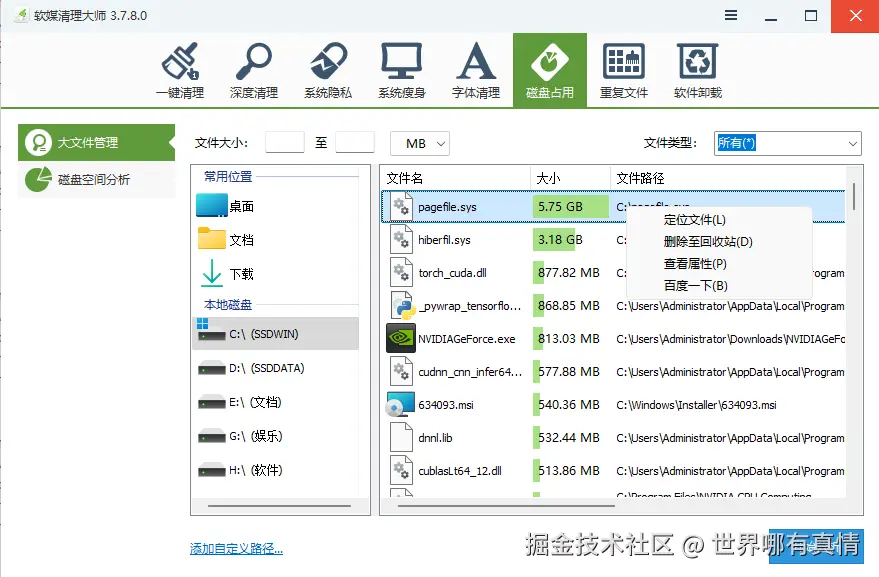Viewport: 879px width, 577px height.
Task: Select the 634093.msi file name
Action: [446, 405]
